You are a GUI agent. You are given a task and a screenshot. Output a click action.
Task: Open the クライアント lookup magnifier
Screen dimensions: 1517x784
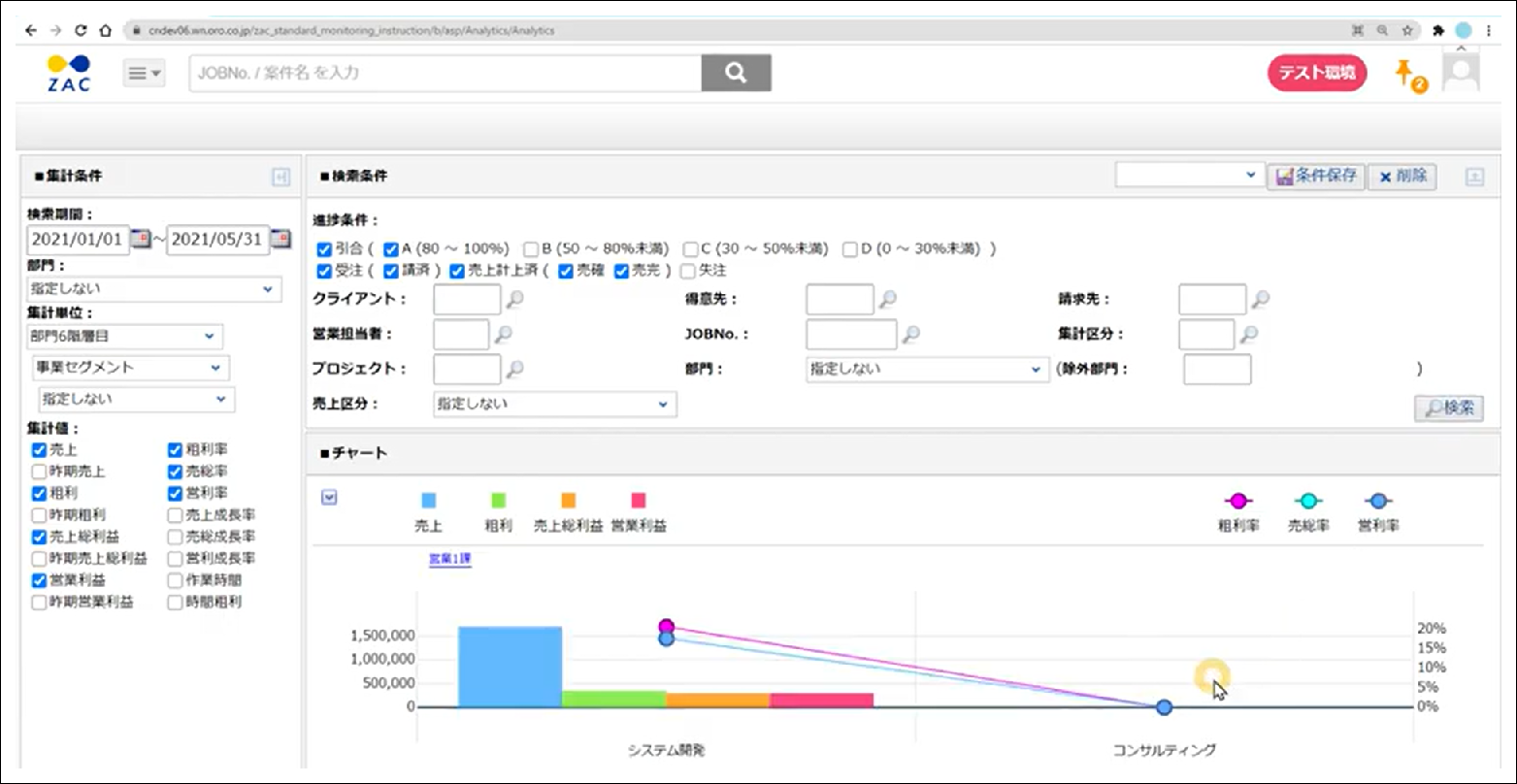(x=515, y=301)
